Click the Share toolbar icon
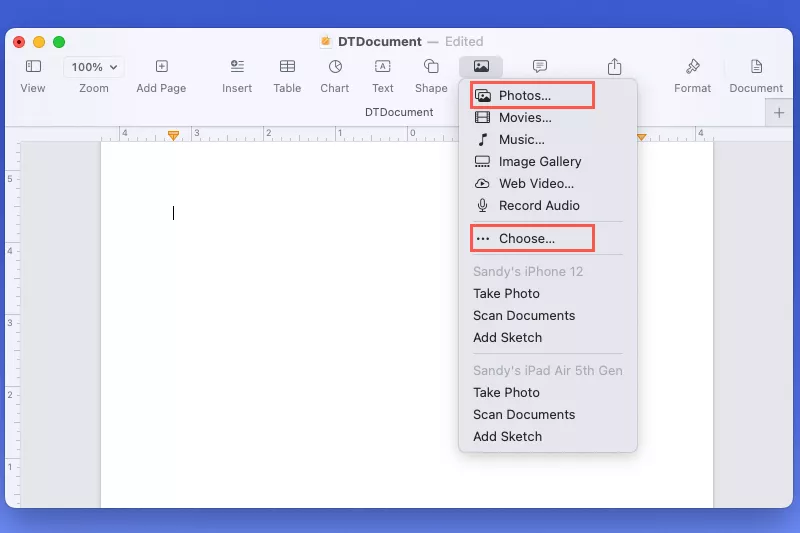The image size is (800, 533). click(615, 66)
